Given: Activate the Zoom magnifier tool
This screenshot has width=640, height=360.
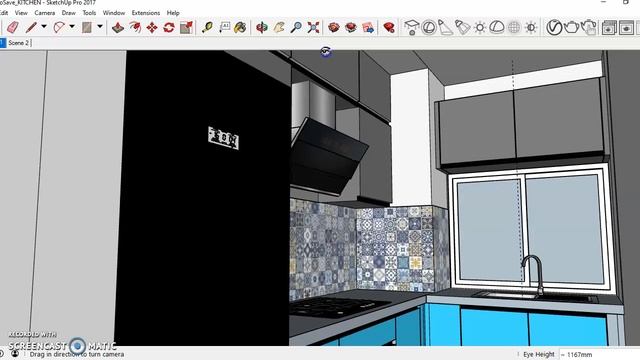Looking at the screenshot, I should click(296, 27).
